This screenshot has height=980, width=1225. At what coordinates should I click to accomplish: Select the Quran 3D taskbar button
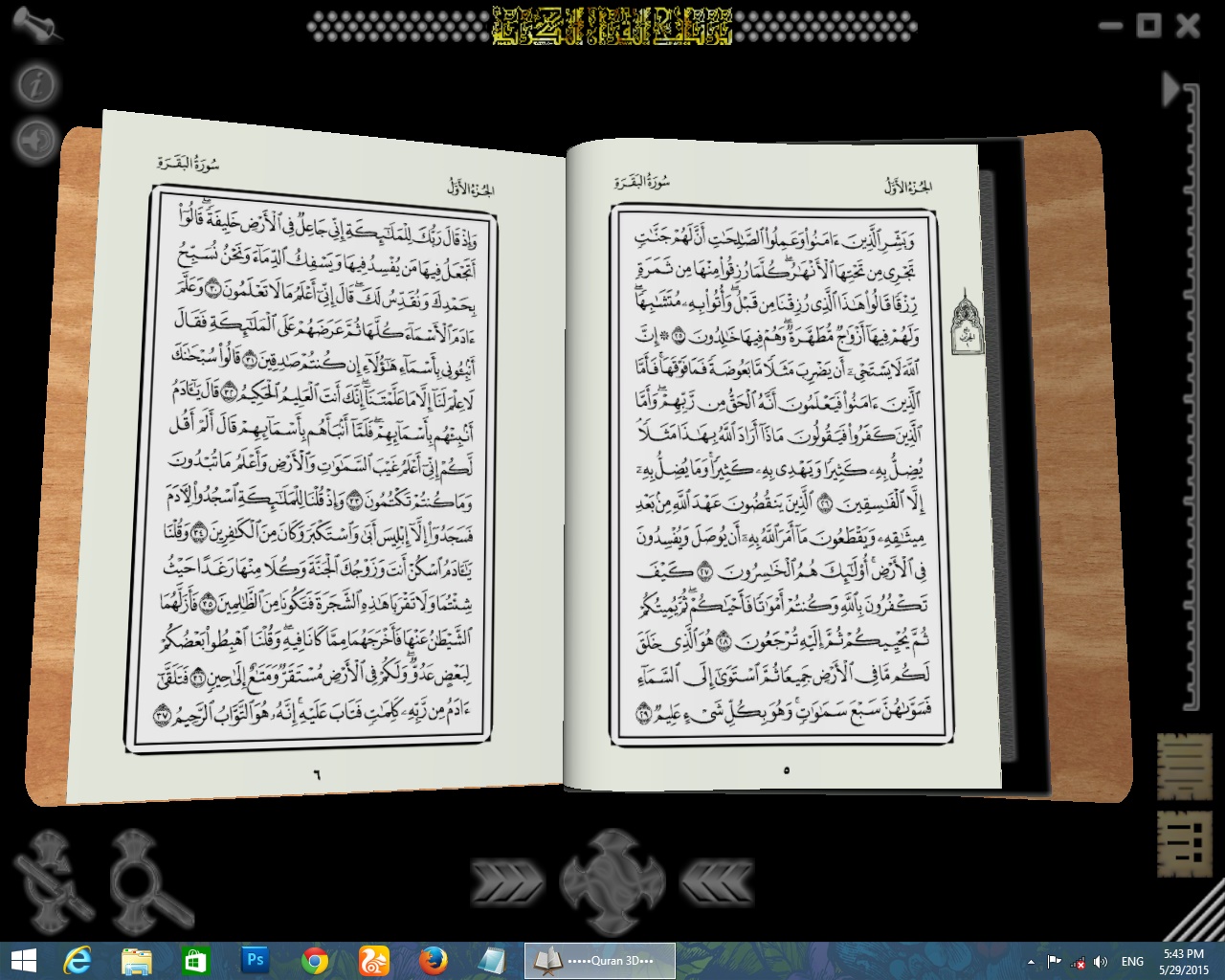pos(600,961)
